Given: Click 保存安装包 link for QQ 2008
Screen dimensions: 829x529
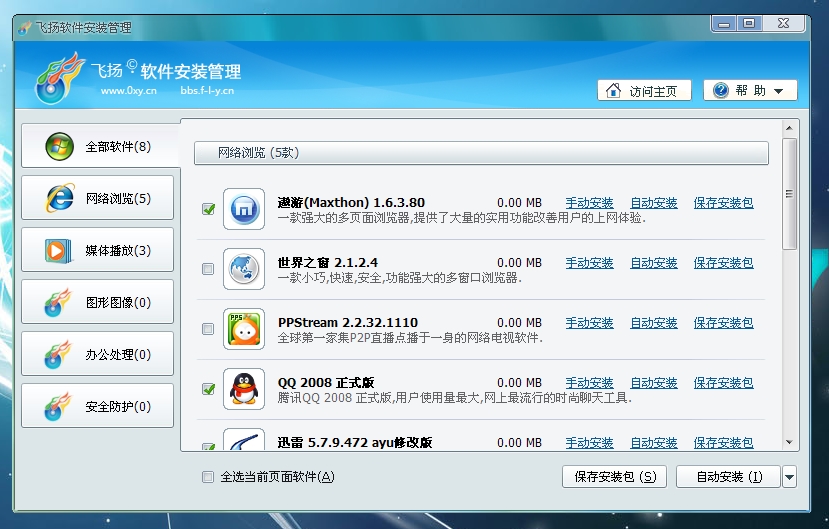Looking at the screenshot, I should pos(724,383).
